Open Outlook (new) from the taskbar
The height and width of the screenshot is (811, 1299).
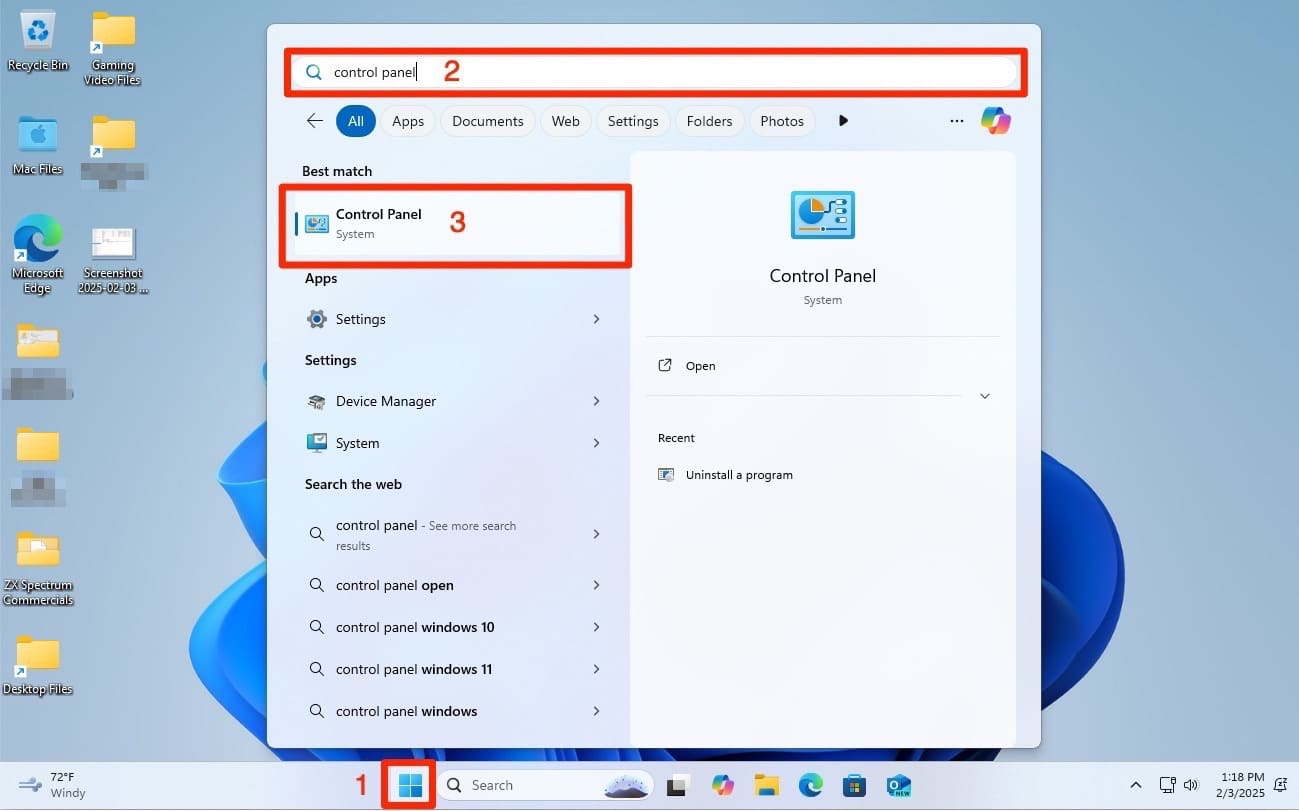pos(898,786)
